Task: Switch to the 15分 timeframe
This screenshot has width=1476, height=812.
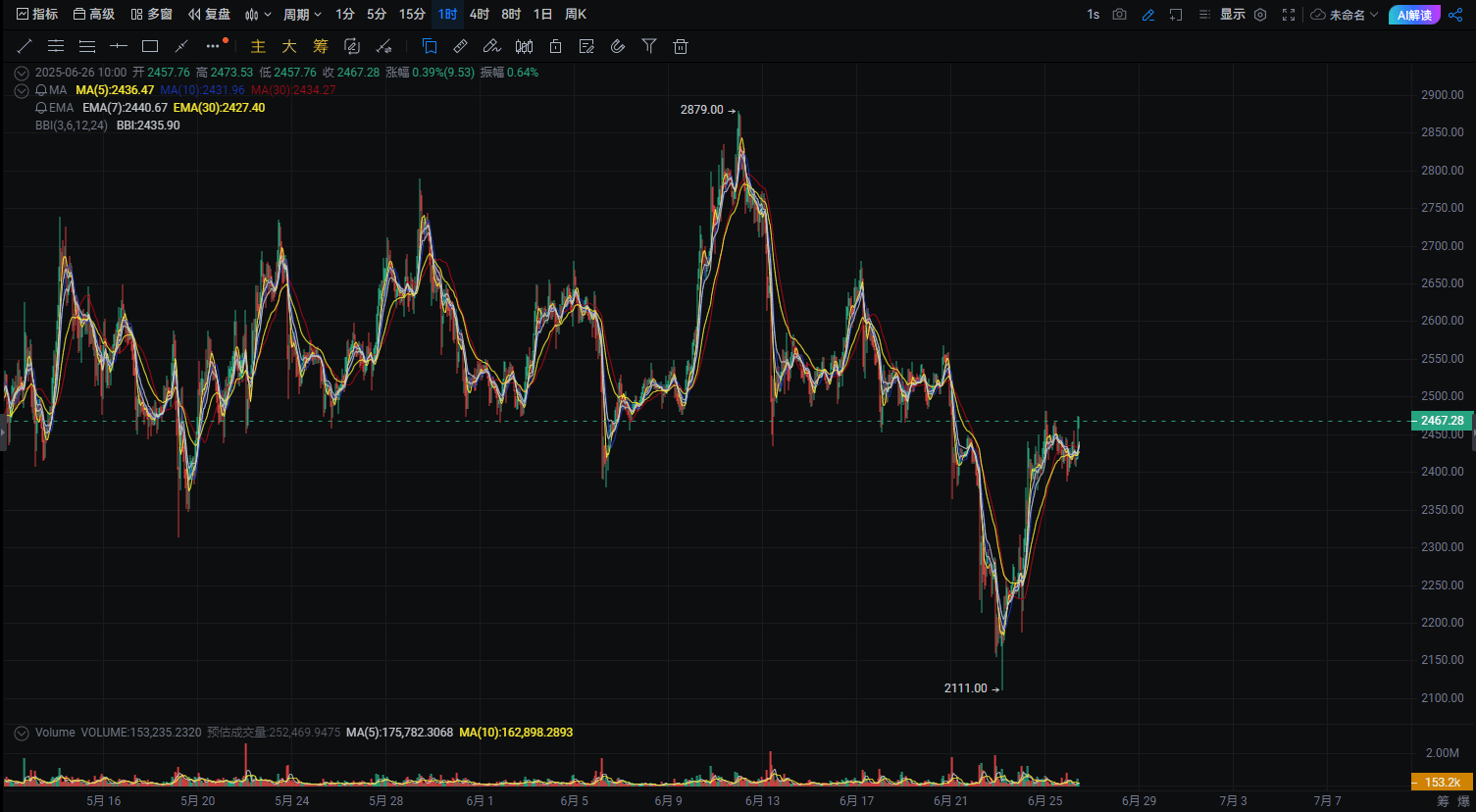Action: [x=412, y=15]
